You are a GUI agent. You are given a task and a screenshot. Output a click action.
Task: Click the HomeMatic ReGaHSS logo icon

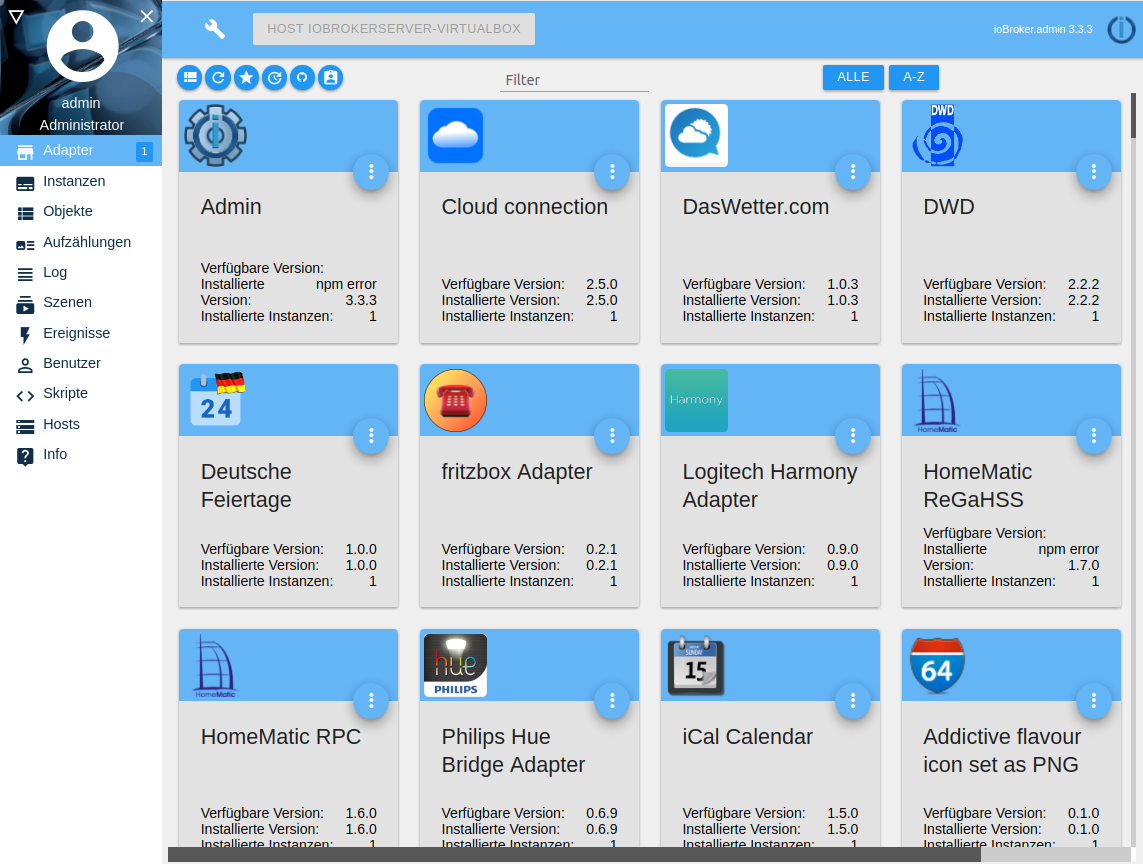coord(937,400)
